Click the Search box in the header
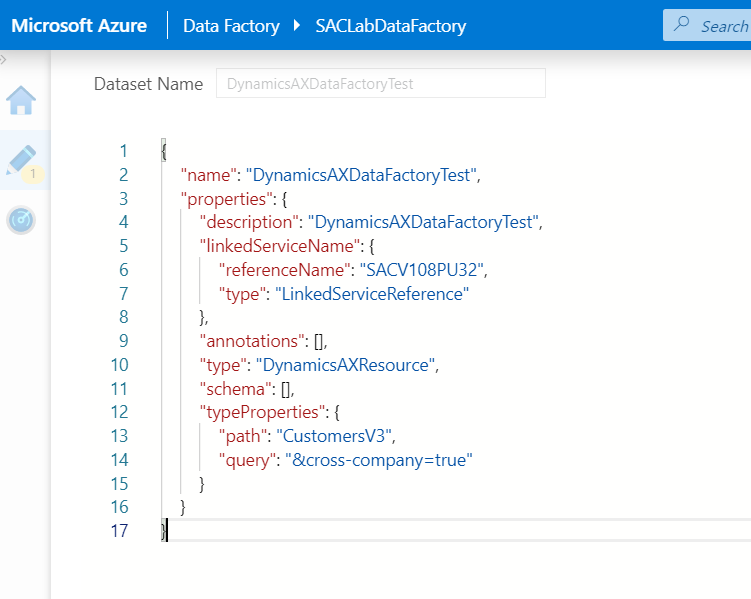751x599 pixels. click(x=707, y=25)
